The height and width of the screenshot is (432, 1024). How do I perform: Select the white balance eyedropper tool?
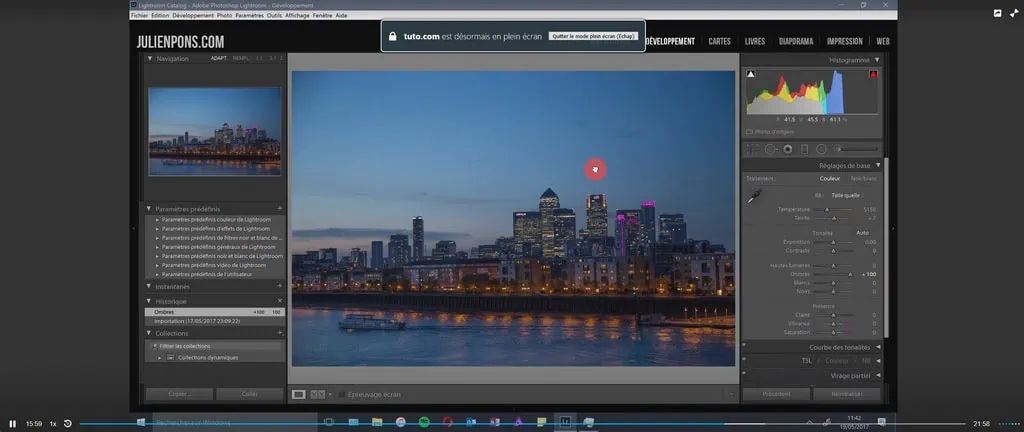(756, 197)
